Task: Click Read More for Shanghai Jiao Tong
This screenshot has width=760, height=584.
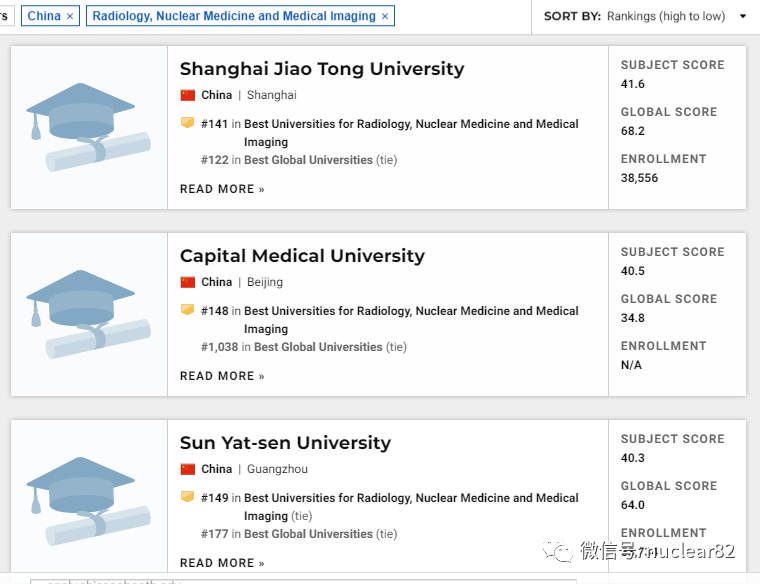Action: point(222,189)
